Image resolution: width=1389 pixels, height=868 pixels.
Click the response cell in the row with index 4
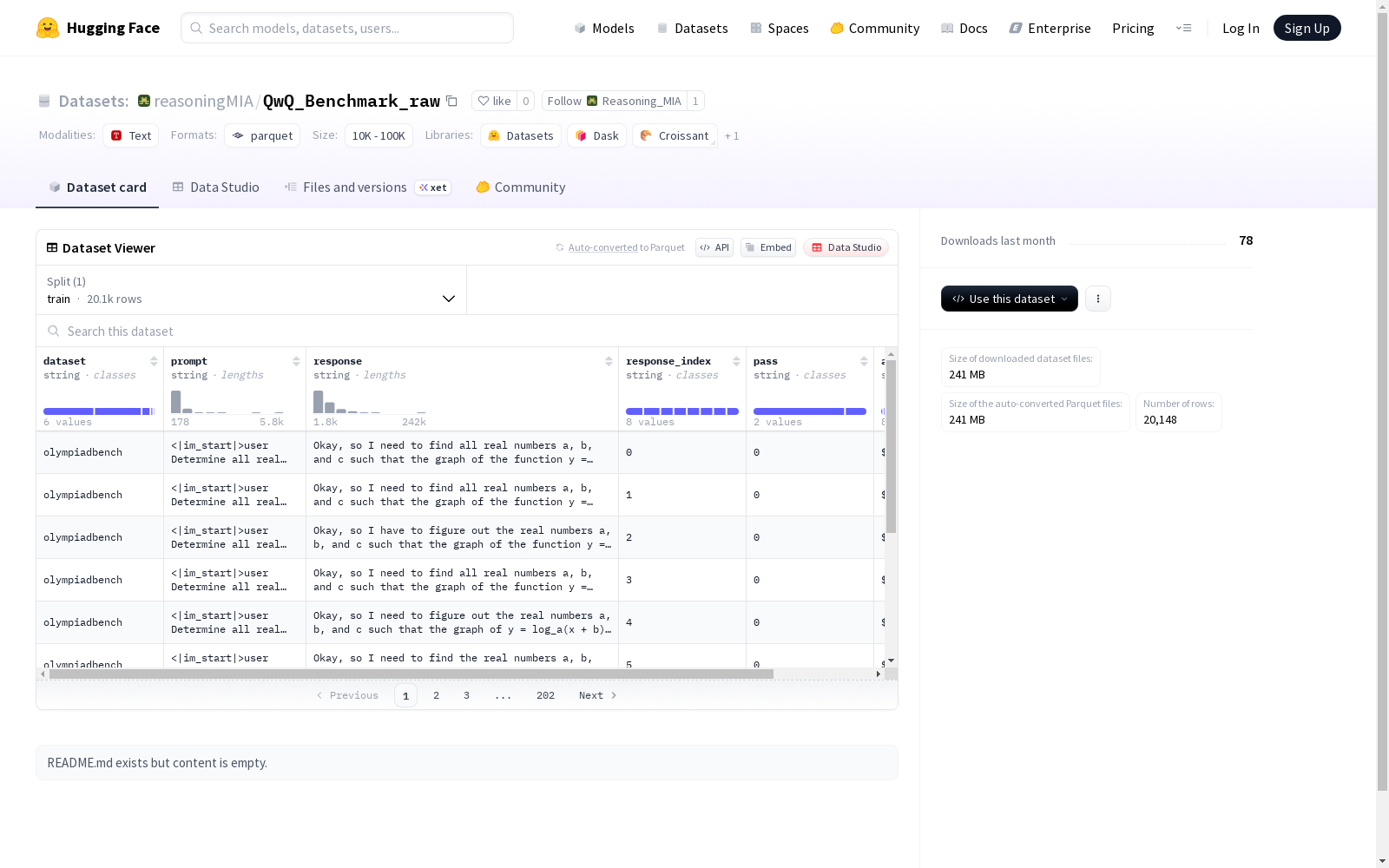[x=462, y=622]
